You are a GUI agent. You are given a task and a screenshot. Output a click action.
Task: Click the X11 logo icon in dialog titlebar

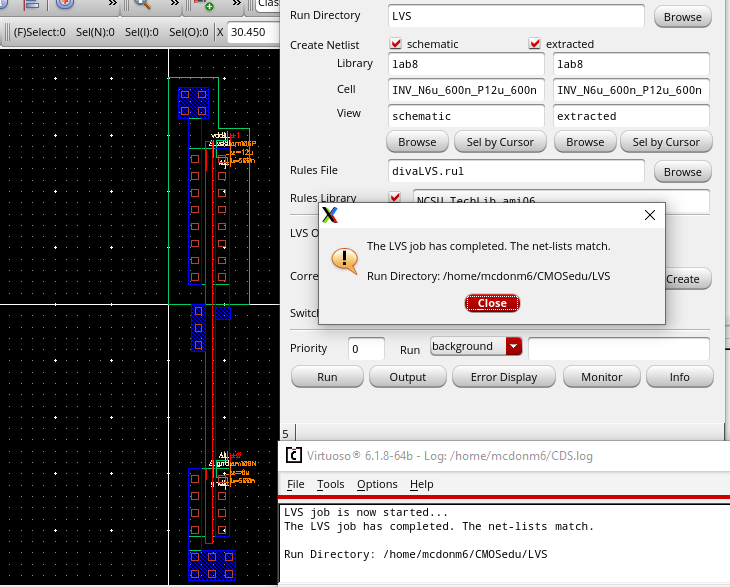click(x=329, y=215)
